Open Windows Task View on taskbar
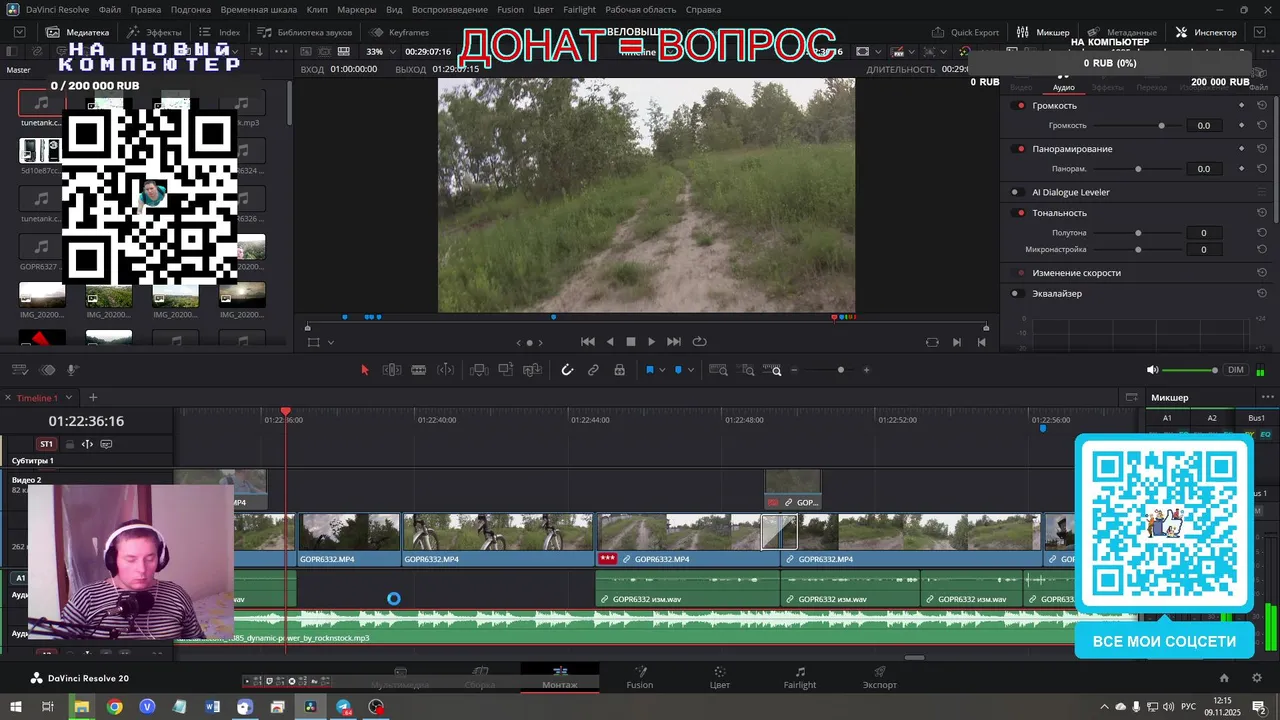This screenshot has height=720, width=1280. [x=47, y=707]
